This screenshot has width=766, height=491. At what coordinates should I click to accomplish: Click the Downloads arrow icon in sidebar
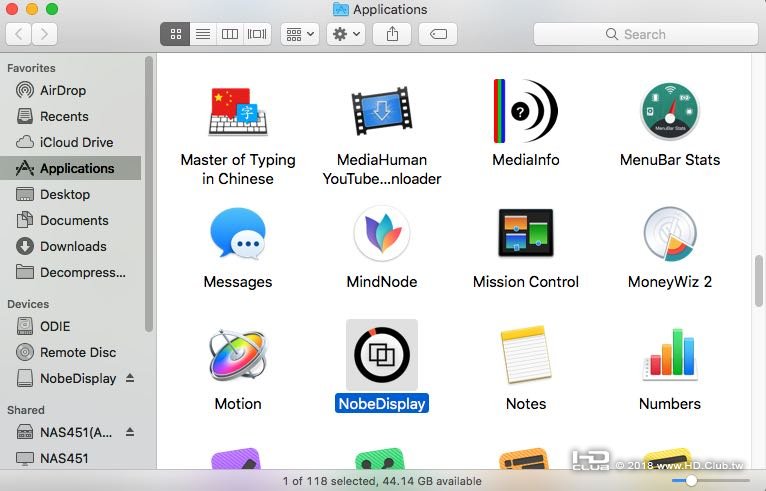[25, 246]
